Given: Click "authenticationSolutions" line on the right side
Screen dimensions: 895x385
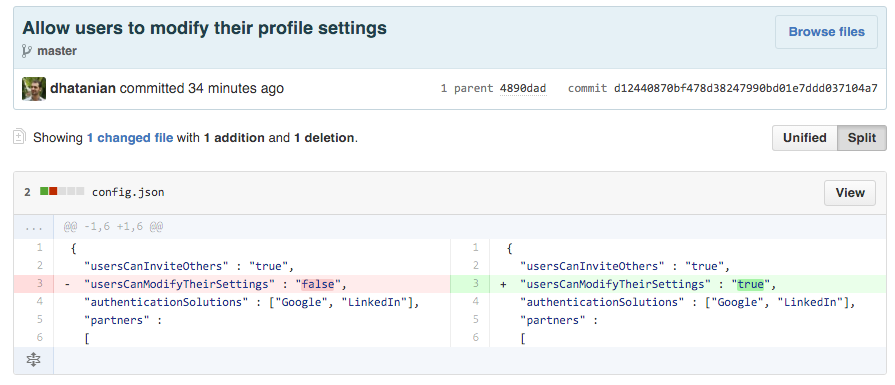Looking at the screenshot, I should click(687, 302).
